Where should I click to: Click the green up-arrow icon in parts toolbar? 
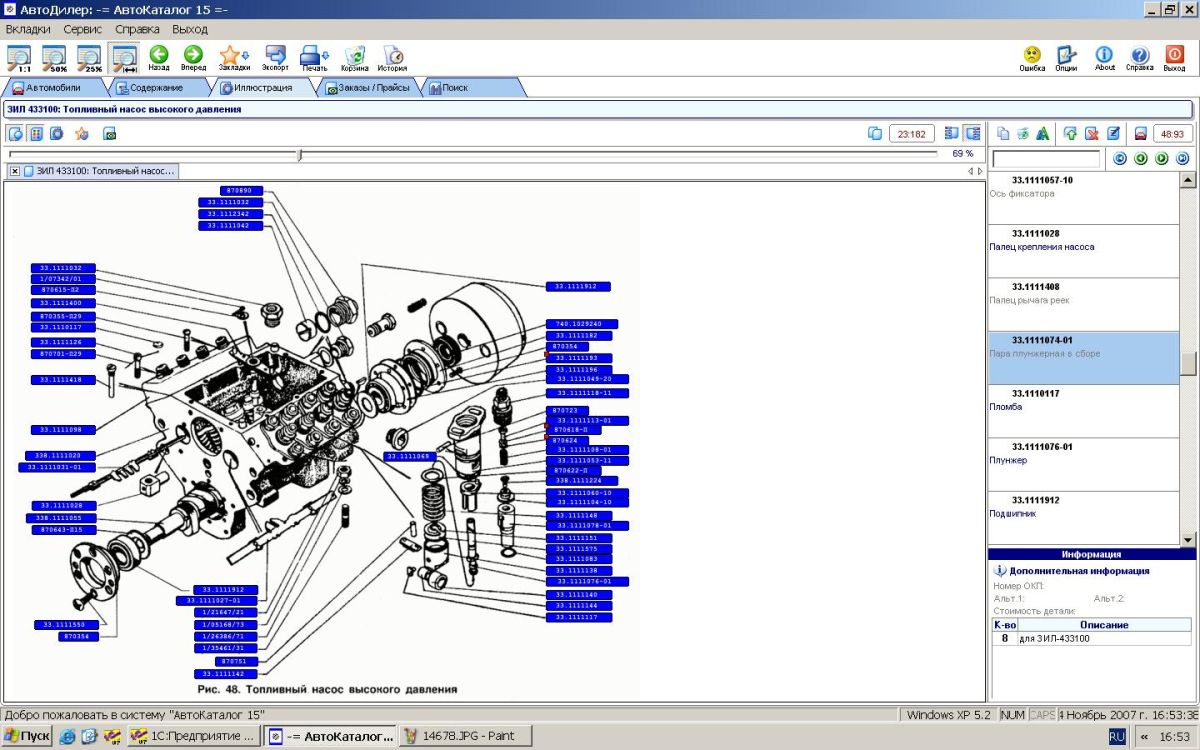coord(1071,133)
